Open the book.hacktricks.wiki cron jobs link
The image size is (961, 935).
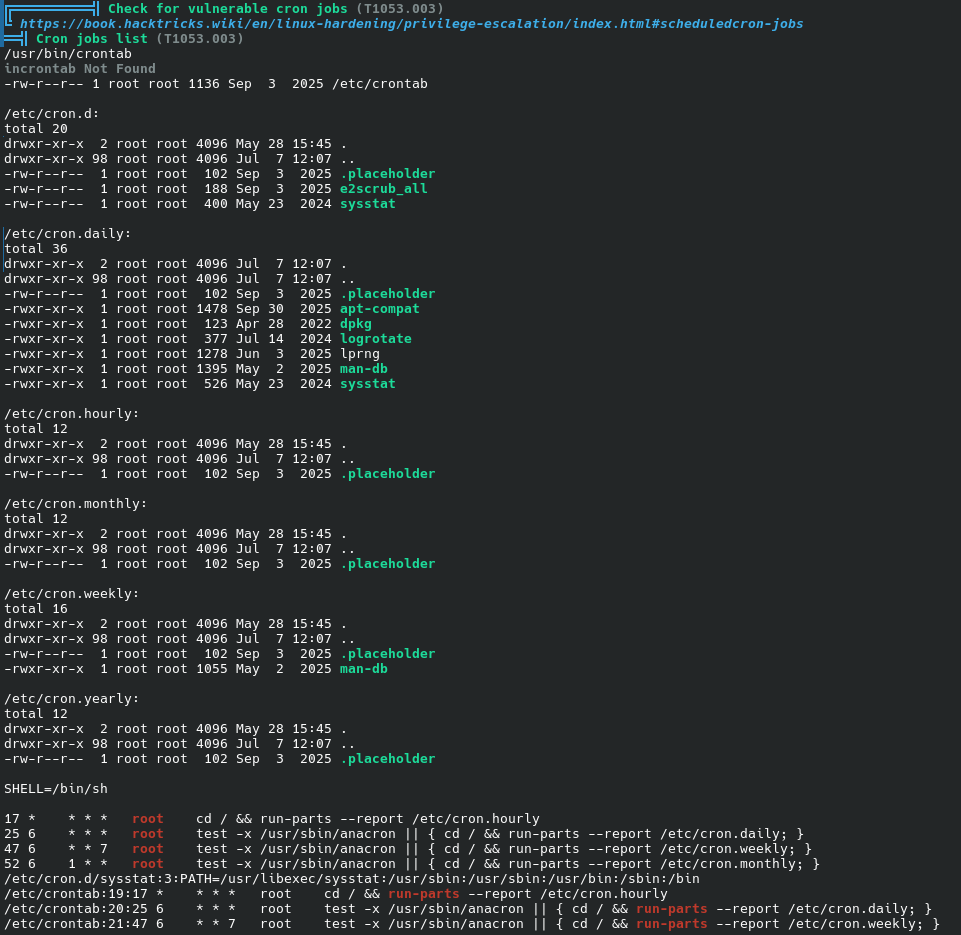click(411, 24)
